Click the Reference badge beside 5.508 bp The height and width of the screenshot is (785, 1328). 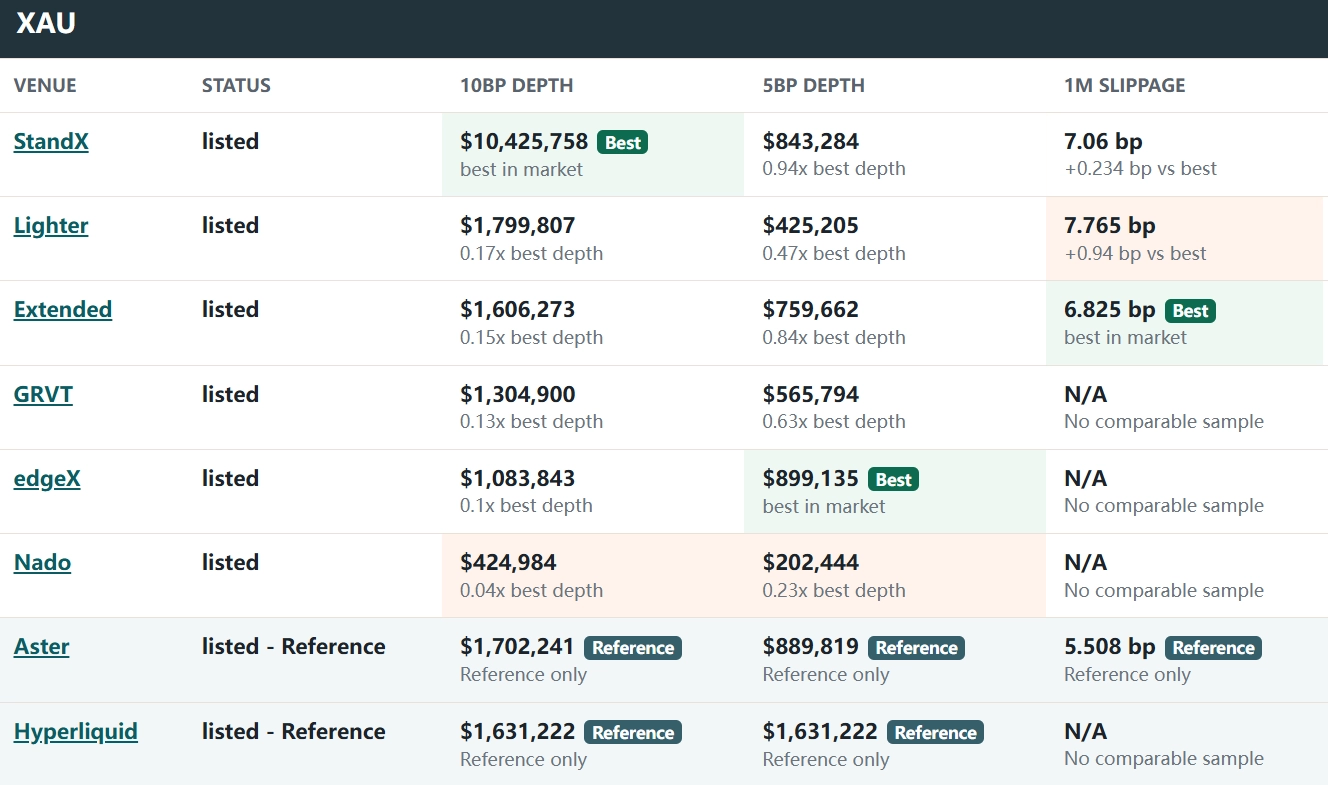tap(1214, 648)
